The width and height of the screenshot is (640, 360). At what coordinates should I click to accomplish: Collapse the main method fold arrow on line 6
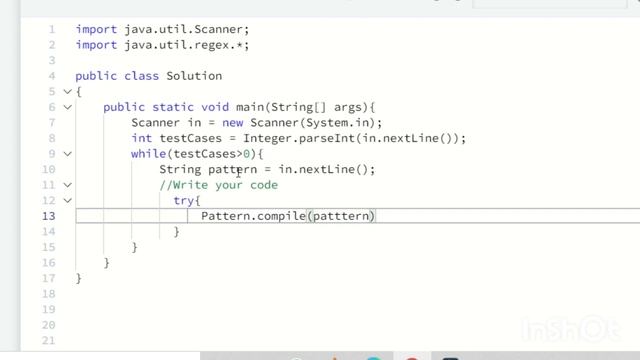68,107
